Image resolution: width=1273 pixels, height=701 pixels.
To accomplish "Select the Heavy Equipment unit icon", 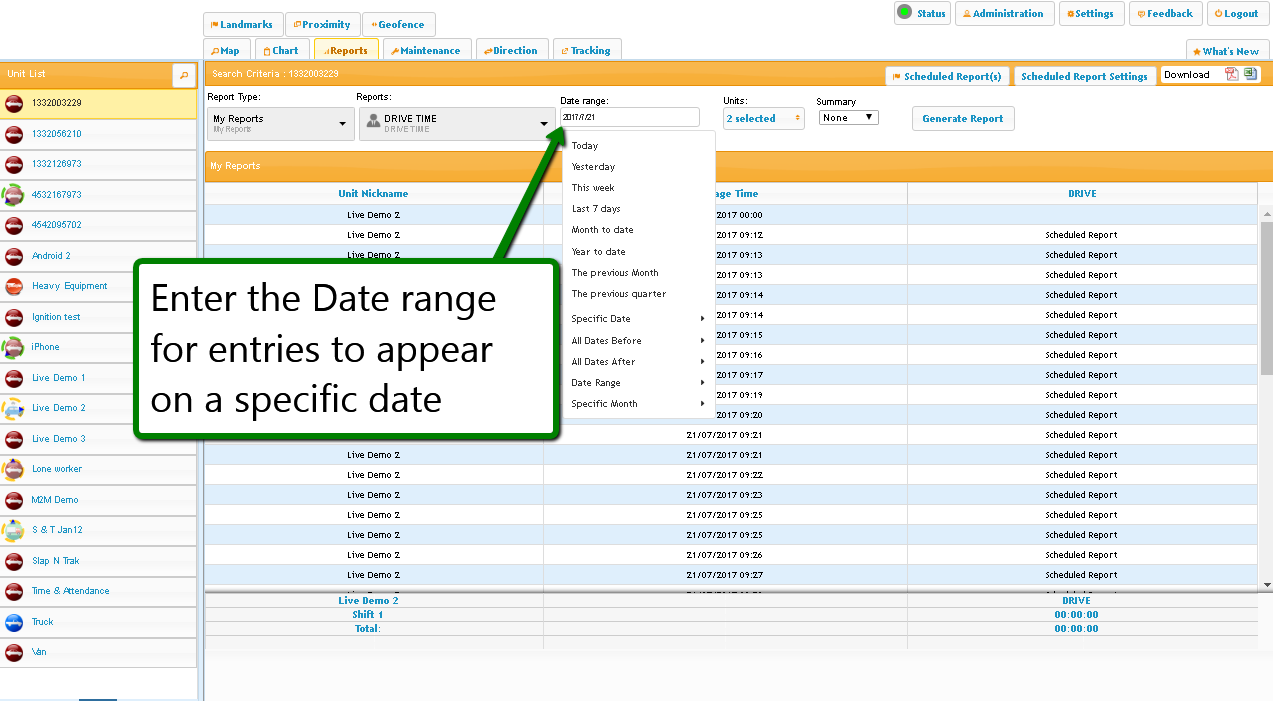I will click(14, 287).
